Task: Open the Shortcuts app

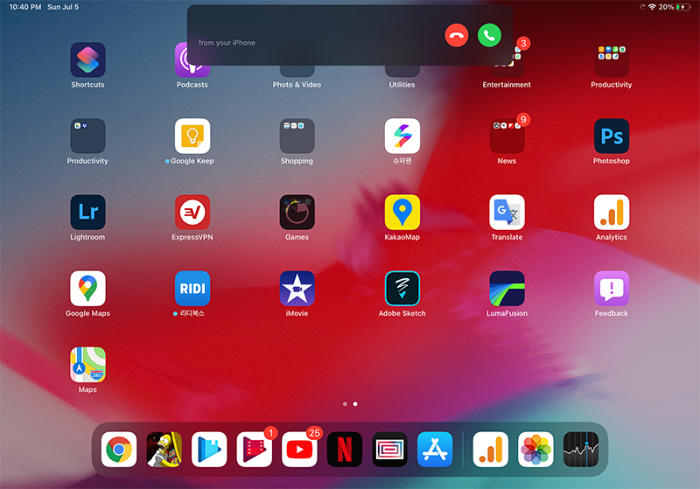Action: click(88, 60)
